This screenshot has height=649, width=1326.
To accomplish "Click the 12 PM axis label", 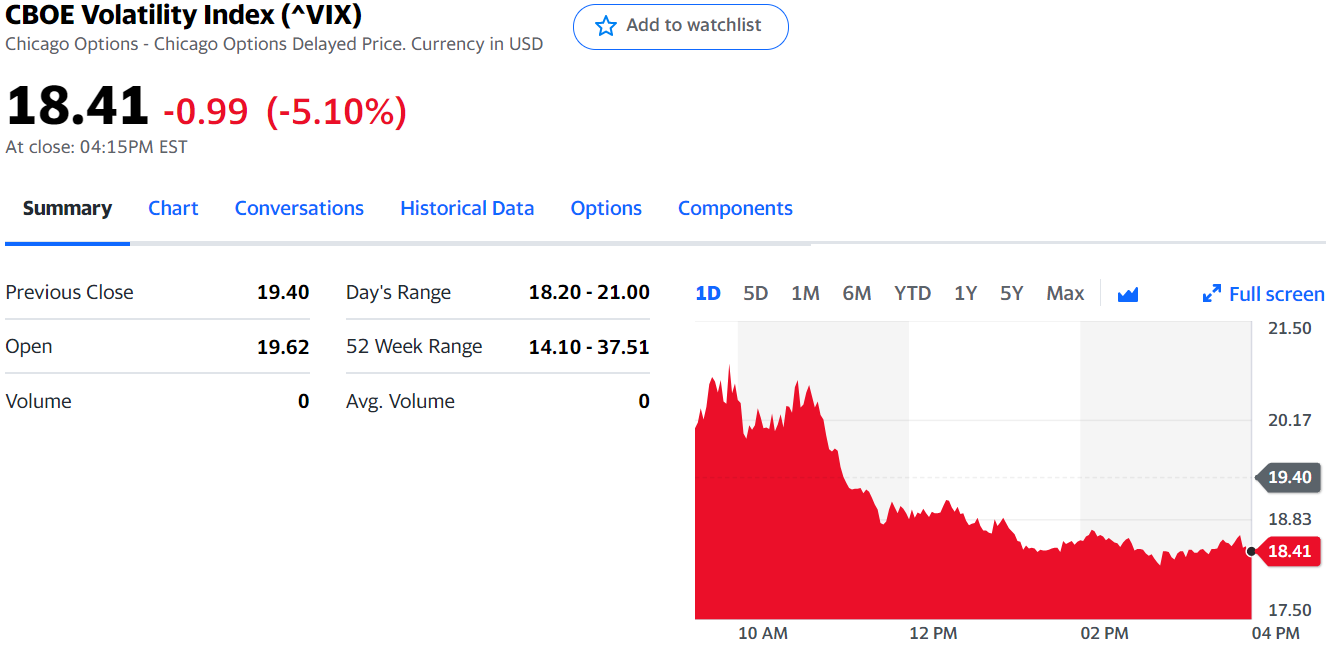I will [x=933, y=633].
